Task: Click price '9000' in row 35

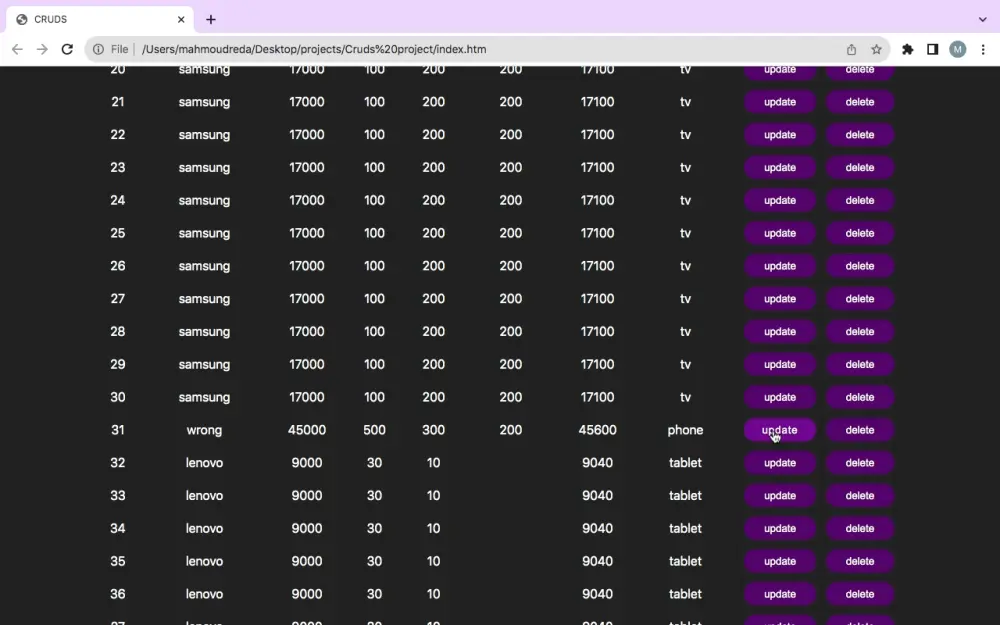Action: [x=307, y=561]
